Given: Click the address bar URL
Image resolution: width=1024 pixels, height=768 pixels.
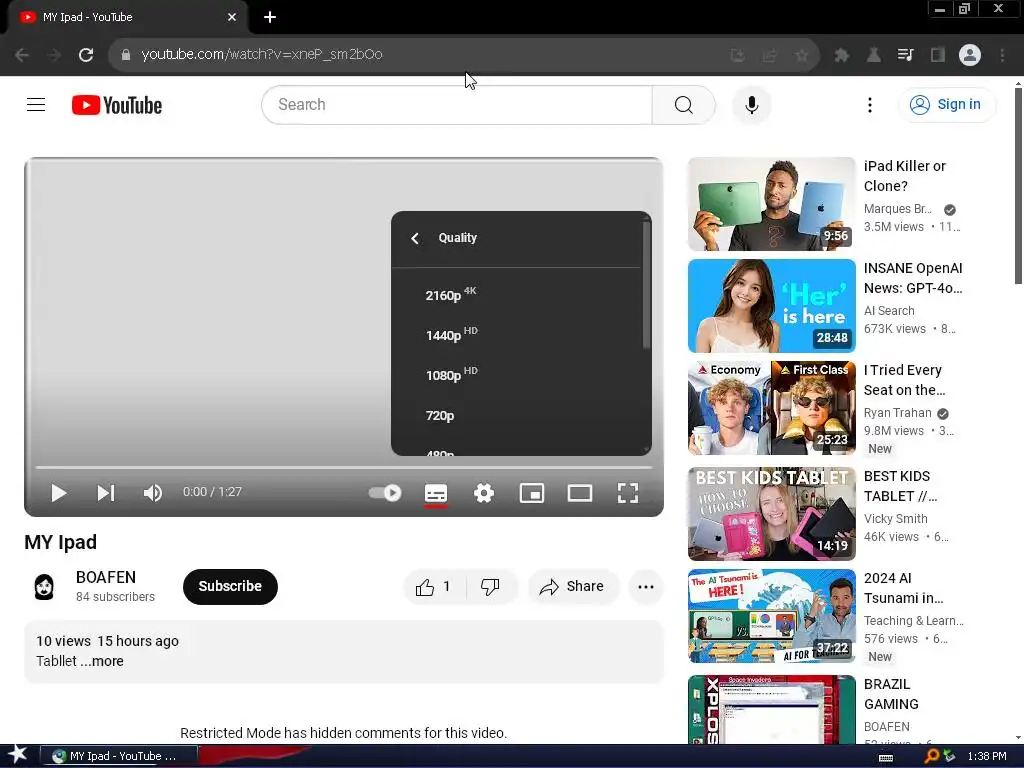Looking at the screenshot, I should (262, 54).
